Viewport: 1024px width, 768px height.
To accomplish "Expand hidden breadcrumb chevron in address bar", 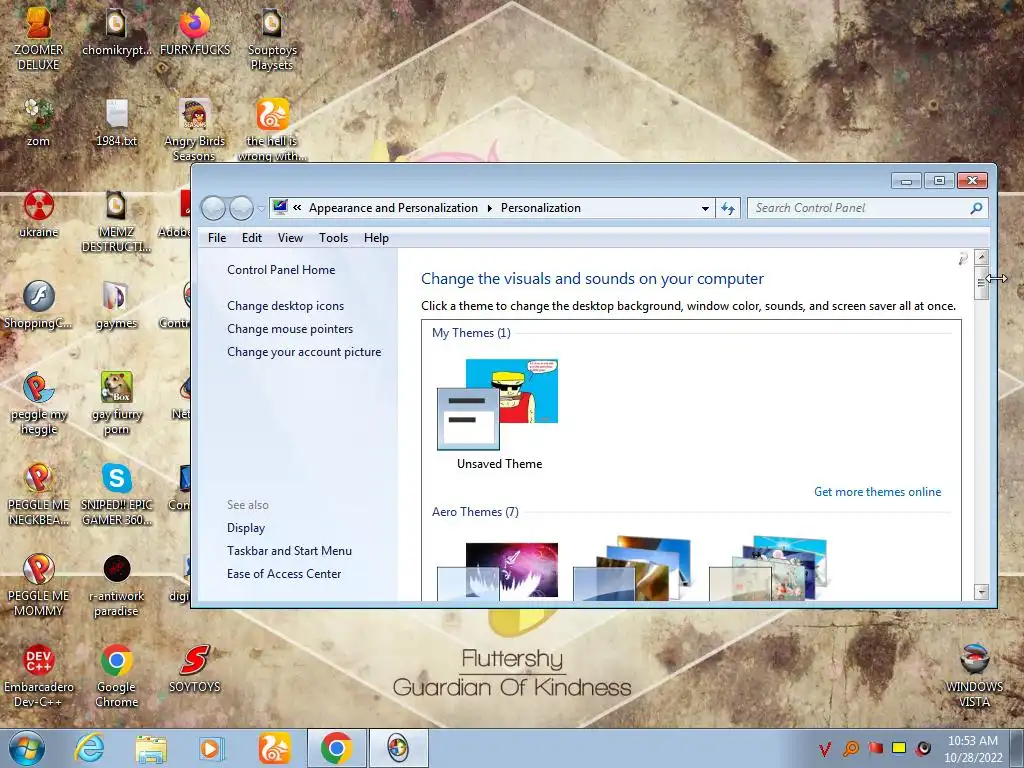I will 297,208.
